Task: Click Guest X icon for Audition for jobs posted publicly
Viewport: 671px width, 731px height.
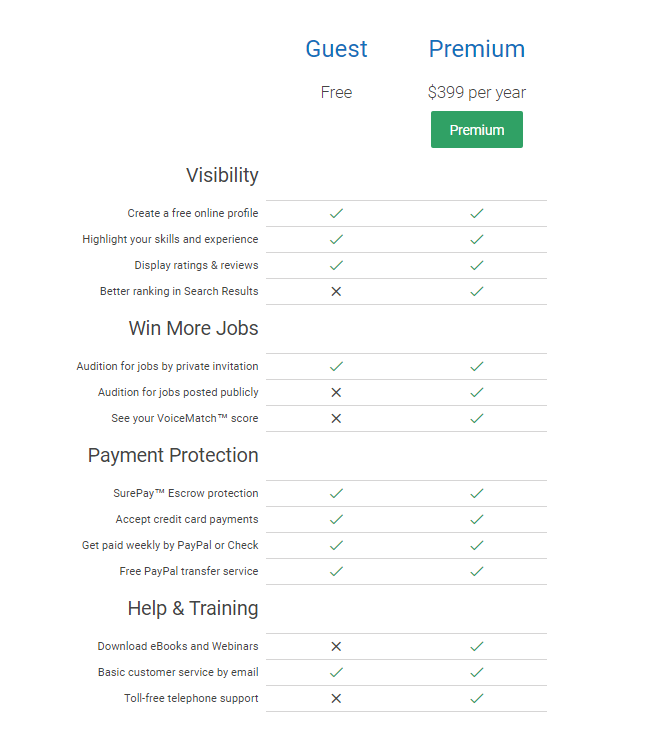Action: click(336, 393)
